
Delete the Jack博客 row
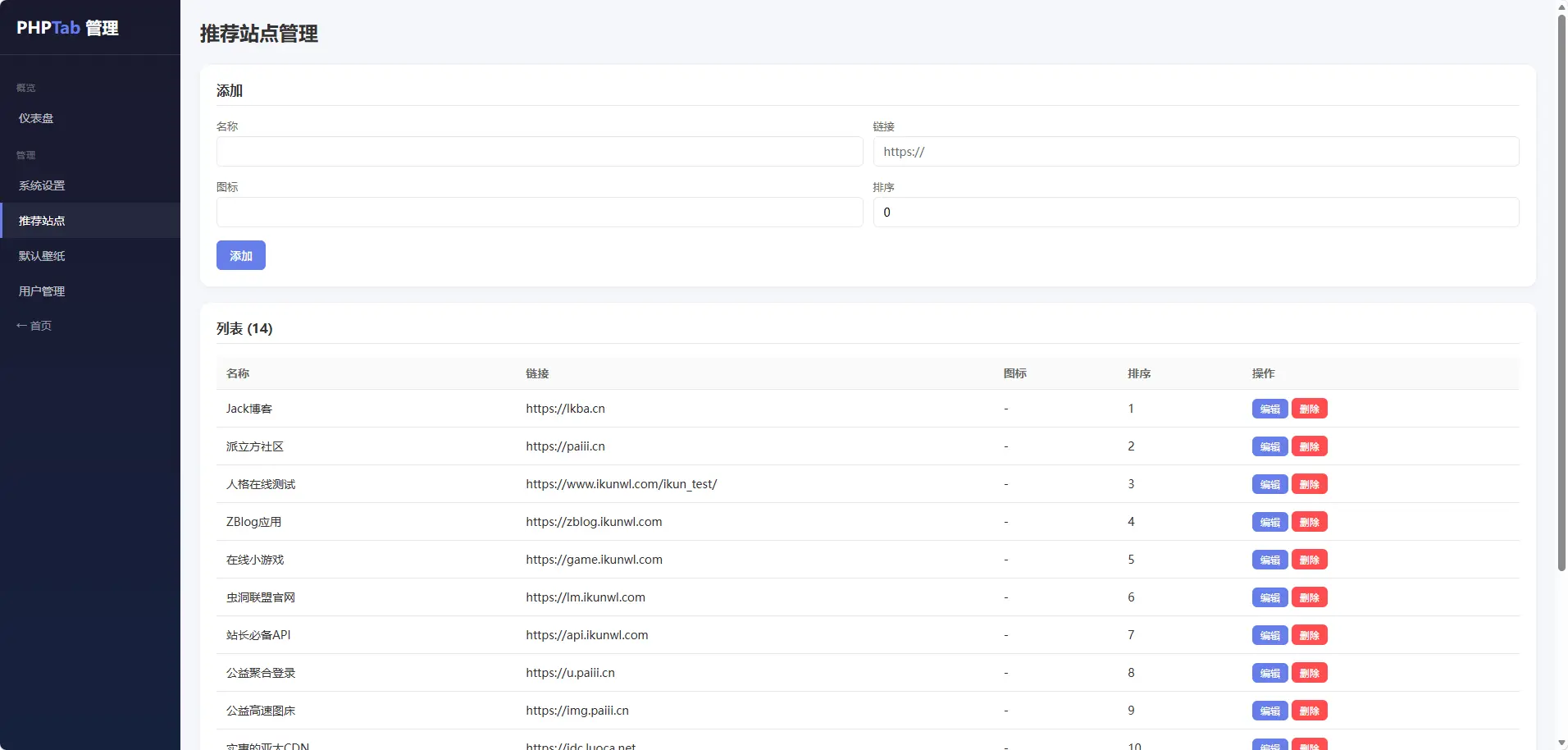[x=1309, y=409]
